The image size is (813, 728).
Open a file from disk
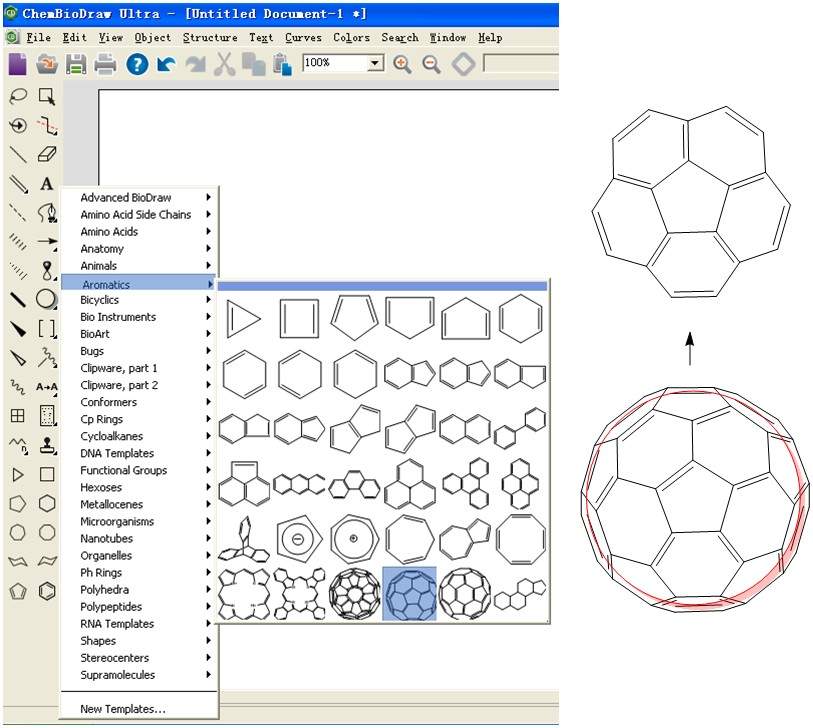[x=47, y=64]
